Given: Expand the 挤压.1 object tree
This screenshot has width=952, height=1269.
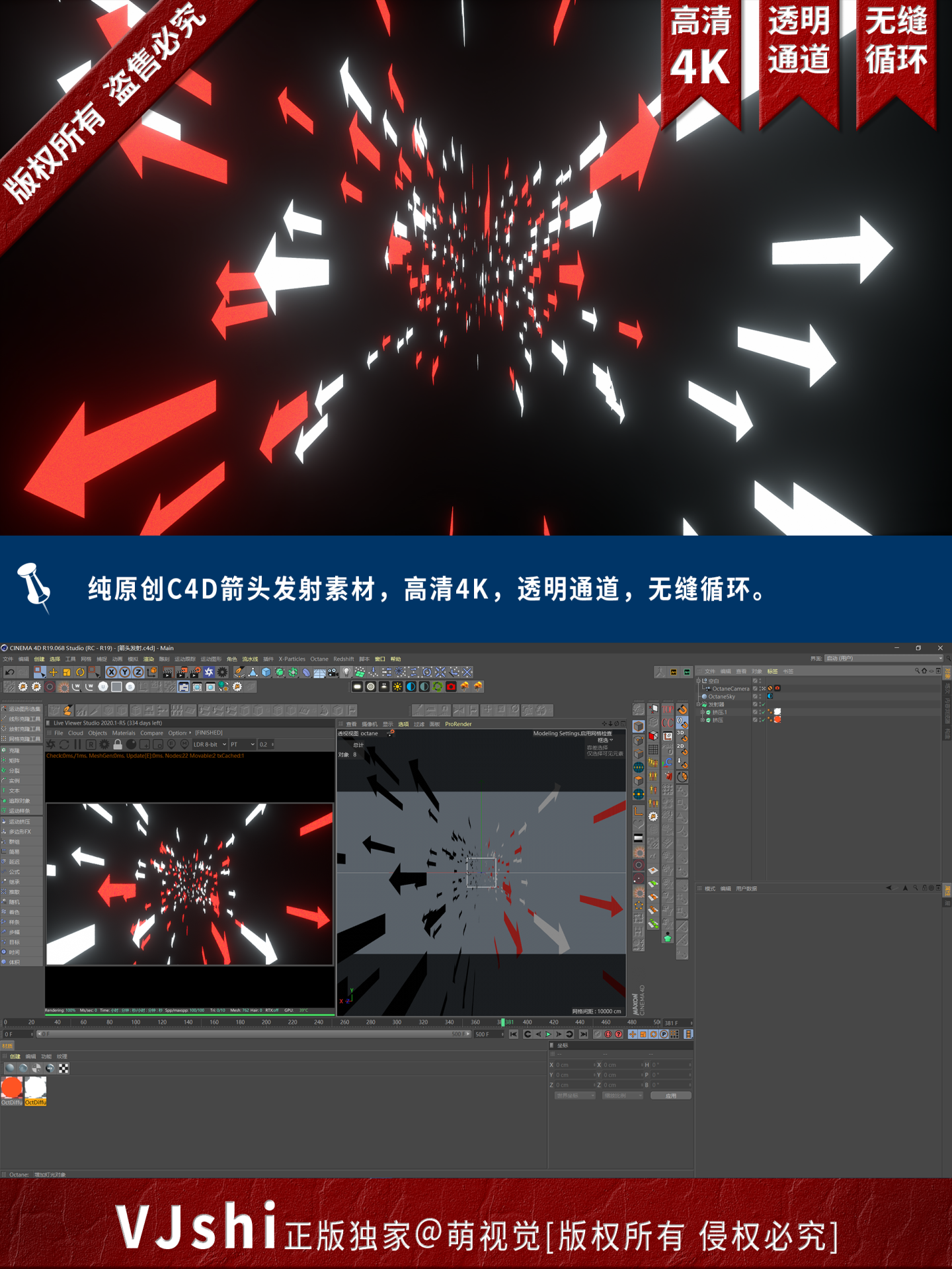Looking at the screenshot, I should click(702, 712).
